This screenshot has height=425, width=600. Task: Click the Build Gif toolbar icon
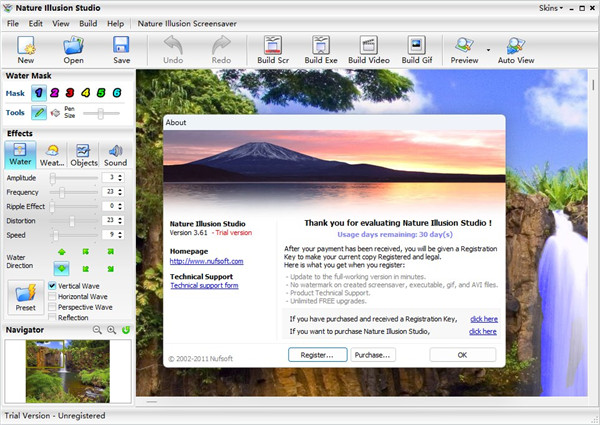(x=417, y=50)
